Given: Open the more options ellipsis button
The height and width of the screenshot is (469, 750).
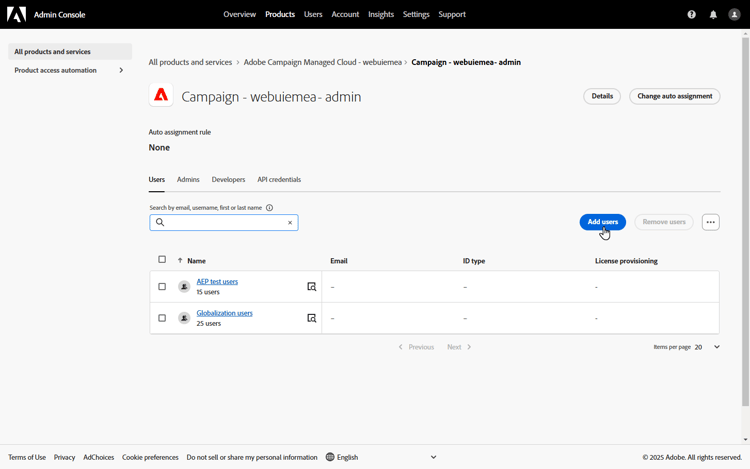Looking at the screenshot, I should click(710, 222).
